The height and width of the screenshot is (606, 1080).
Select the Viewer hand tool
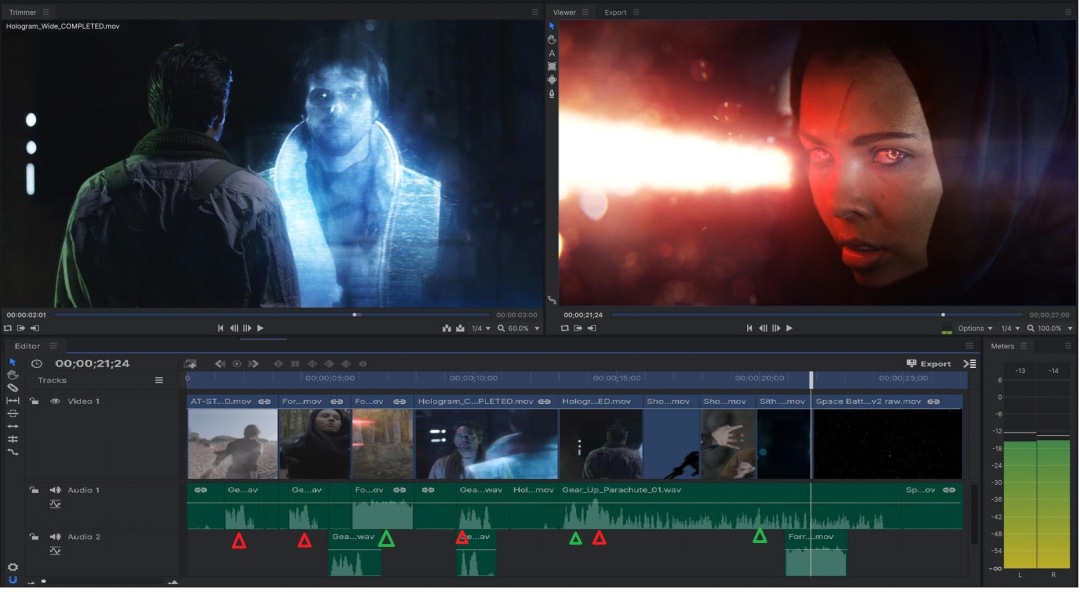coord(552,39)
